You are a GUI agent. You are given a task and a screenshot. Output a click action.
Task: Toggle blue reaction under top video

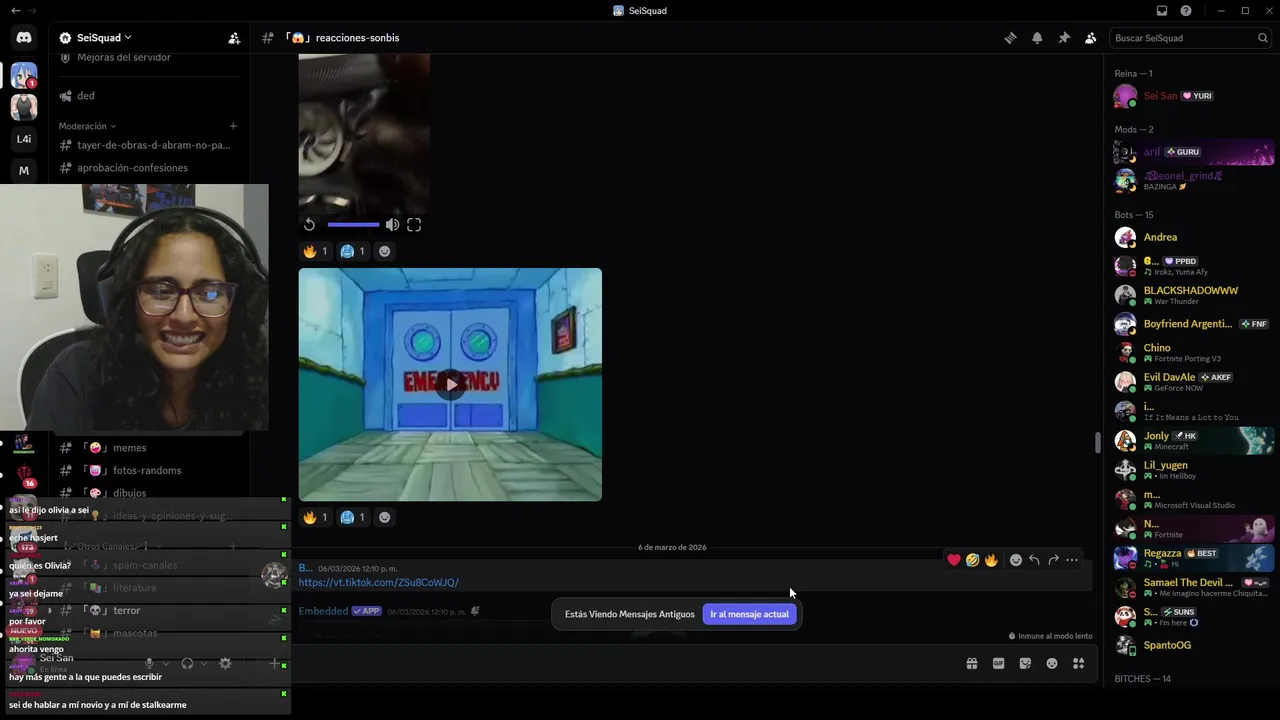353,251
